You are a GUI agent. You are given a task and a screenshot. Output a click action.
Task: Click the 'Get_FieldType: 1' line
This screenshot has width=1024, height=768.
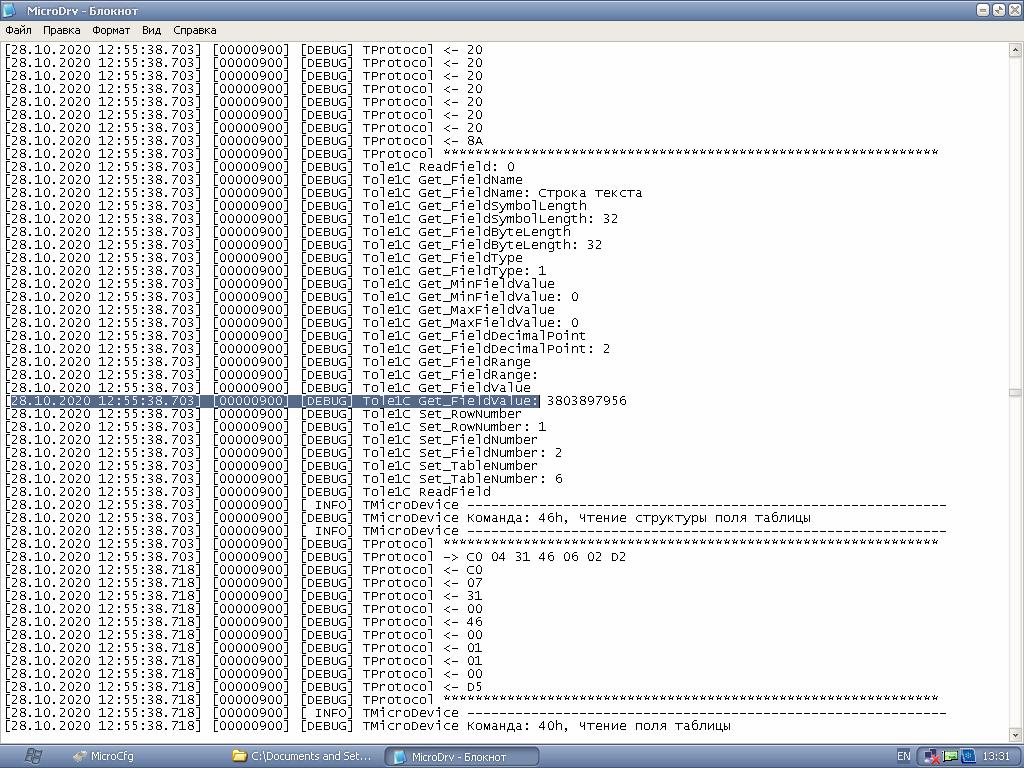276,271
